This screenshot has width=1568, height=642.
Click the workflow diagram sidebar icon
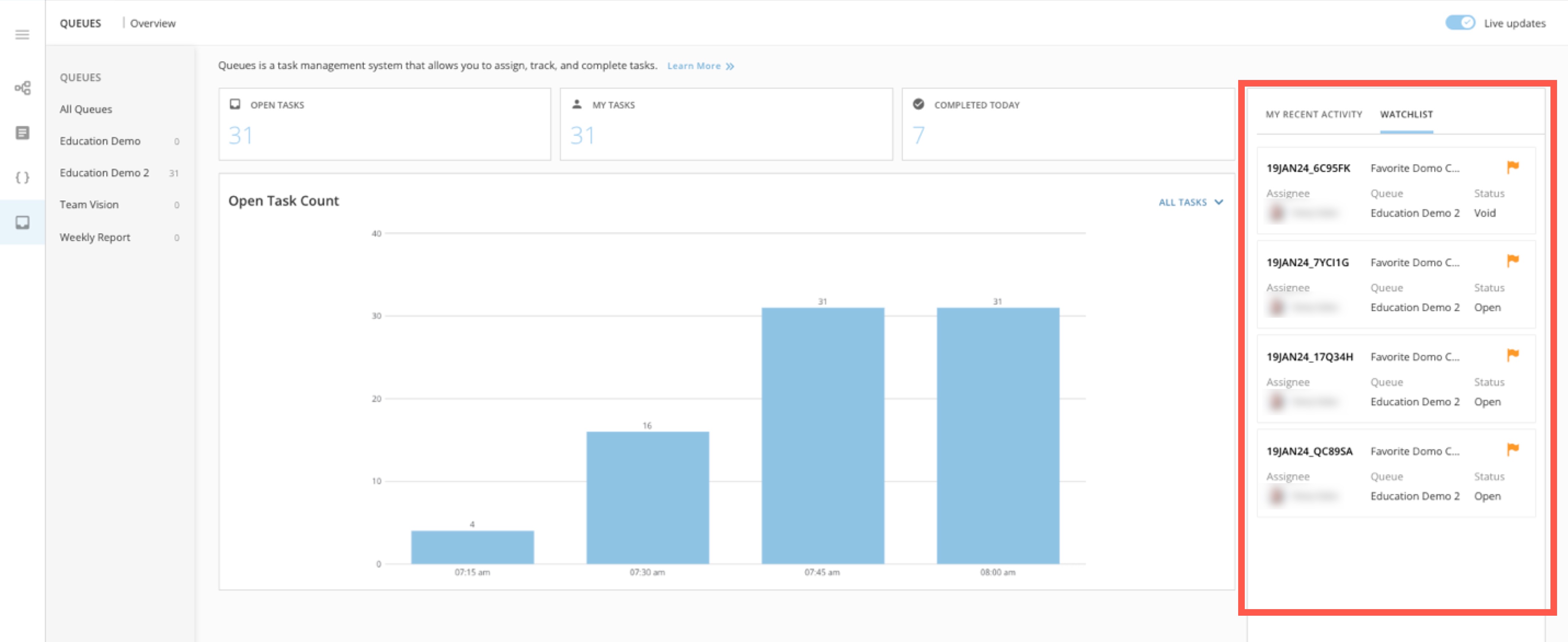[x=23, y=88]
